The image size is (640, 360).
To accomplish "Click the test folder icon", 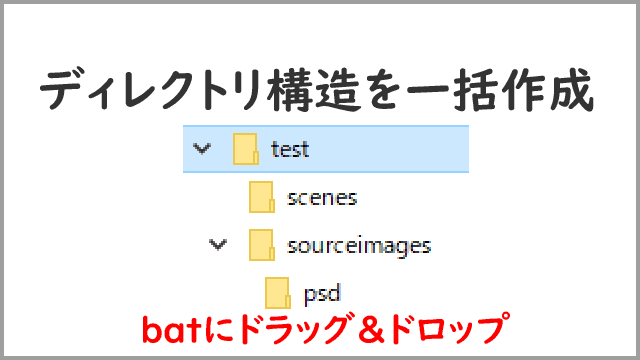I will tap(246, 149).
